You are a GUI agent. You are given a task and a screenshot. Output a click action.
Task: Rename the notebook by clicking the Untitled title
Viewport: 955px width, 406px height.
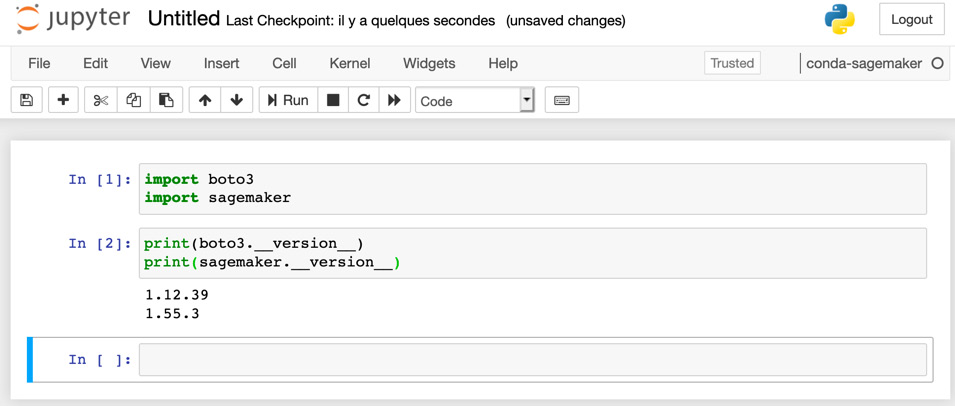coord(183,19)
